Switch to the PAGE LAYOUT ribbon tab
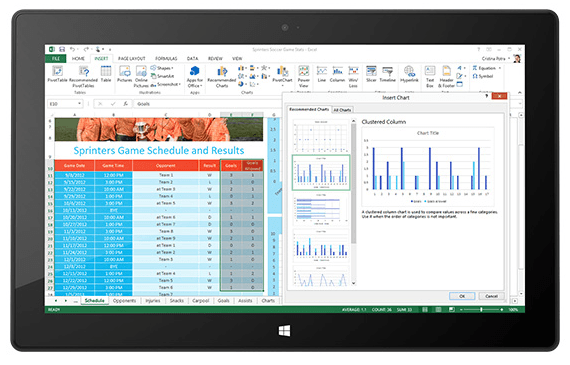The image size is (570, 365). pyautogui.click(x=132, y=58)
